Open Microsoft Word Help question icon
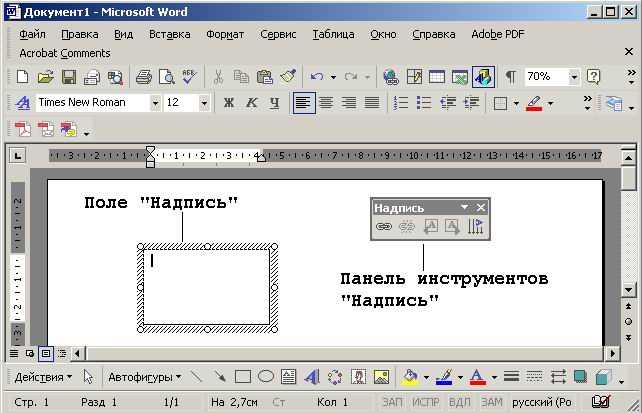Viewport: 642px width, 413px height. tap(593, 77)
